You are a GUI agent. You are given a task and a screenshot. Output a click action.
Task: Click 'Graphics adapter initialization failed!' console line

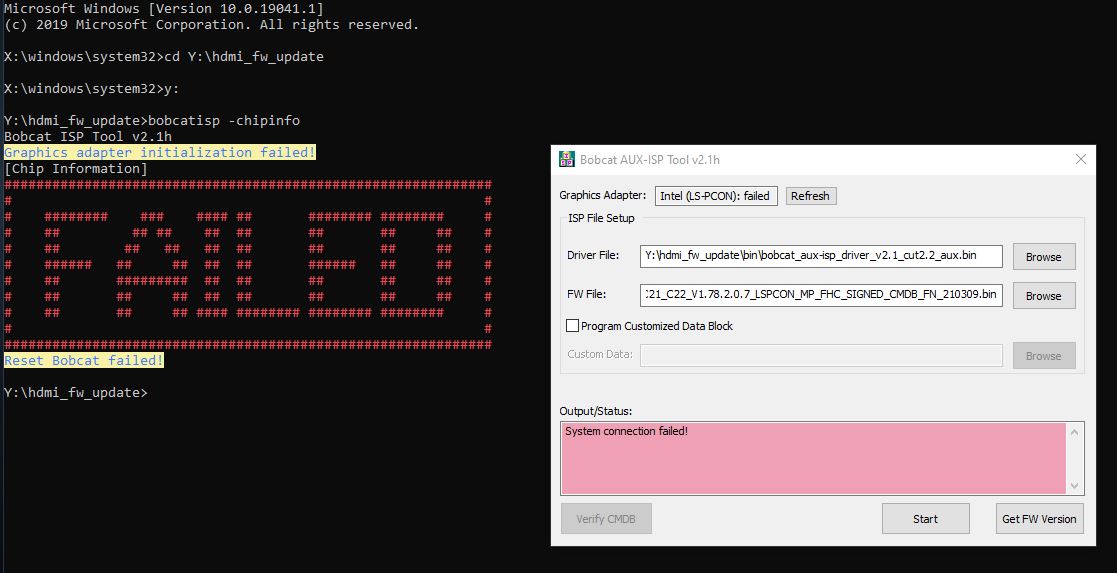[160, 153]
